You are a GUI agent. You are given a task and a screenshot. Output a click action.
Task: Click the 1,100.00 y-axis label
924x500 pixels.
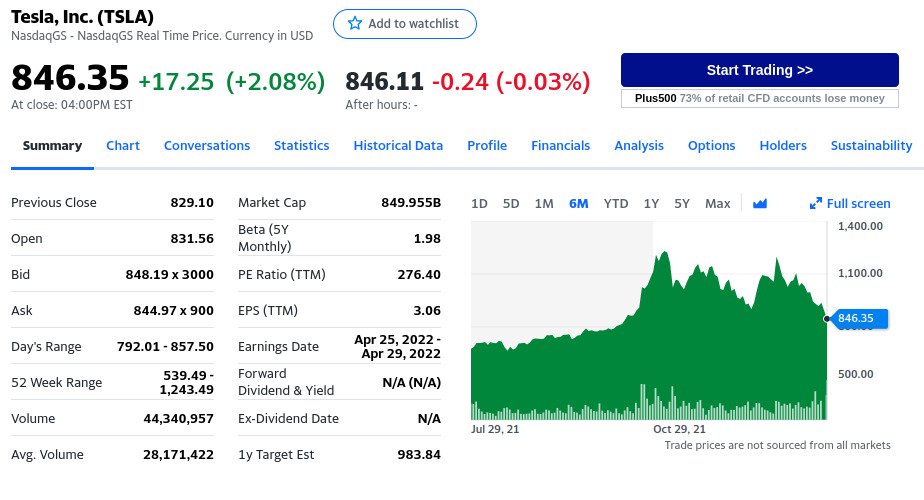(860, 273)
